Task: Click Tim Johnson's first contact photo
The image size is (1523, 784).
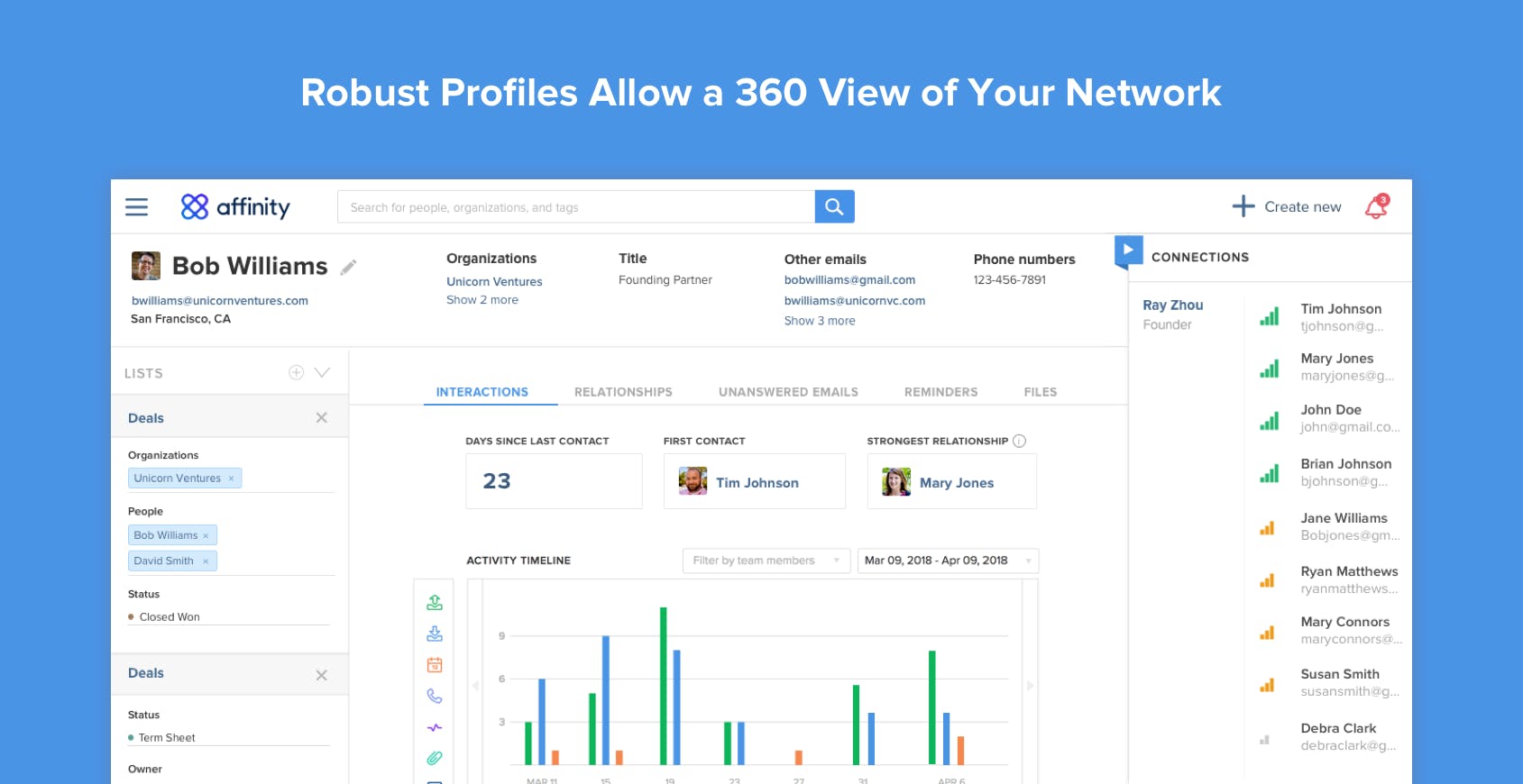Action: pos(693,481)
